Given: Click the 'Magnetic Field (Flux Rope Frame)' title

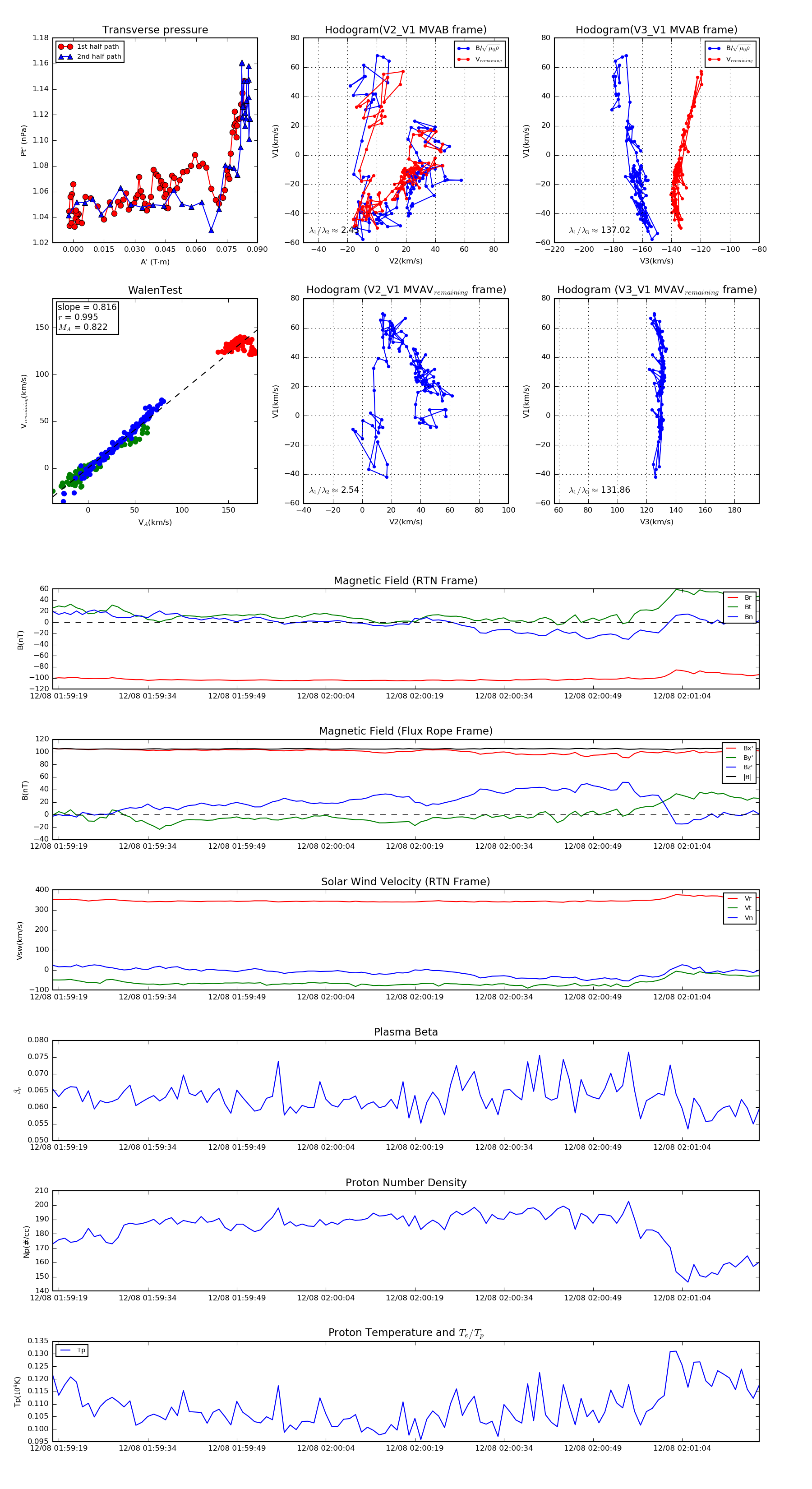Looking at the screenshot, I should [405, 731].
